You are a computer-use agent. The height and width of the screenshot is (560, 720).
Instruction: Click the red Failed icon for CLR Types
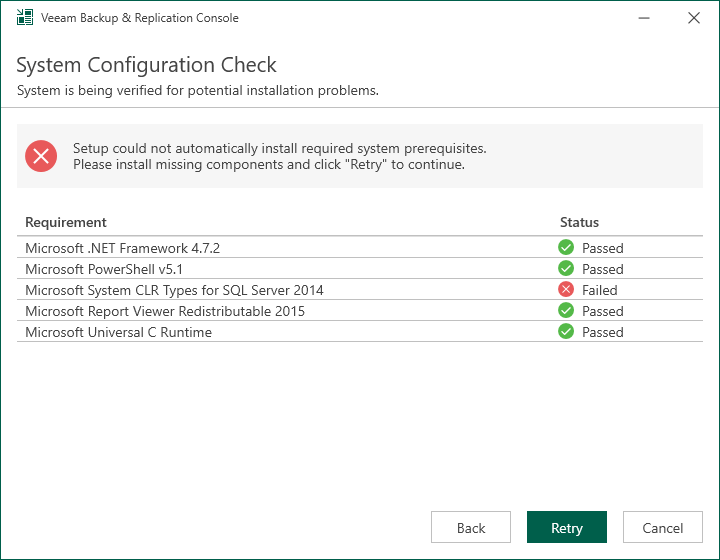566,290
